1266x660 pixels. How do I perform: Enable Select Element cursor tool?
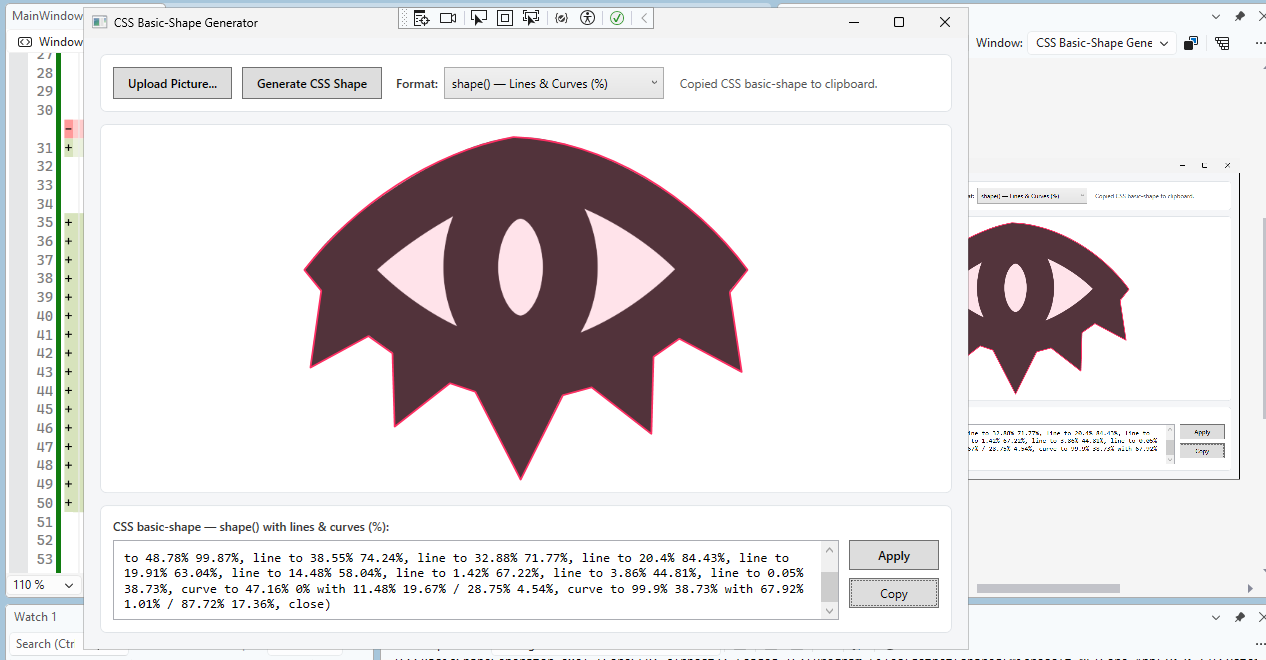(x=479, y=18)
